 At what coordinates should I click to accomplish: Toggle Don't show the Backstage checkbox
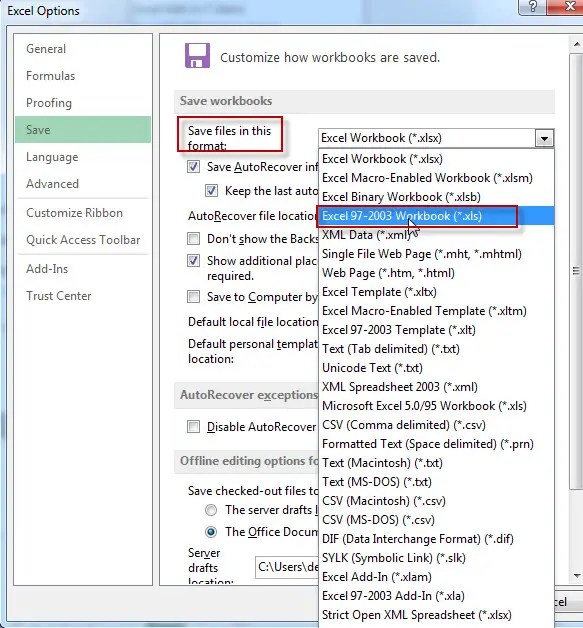[193, 239]
